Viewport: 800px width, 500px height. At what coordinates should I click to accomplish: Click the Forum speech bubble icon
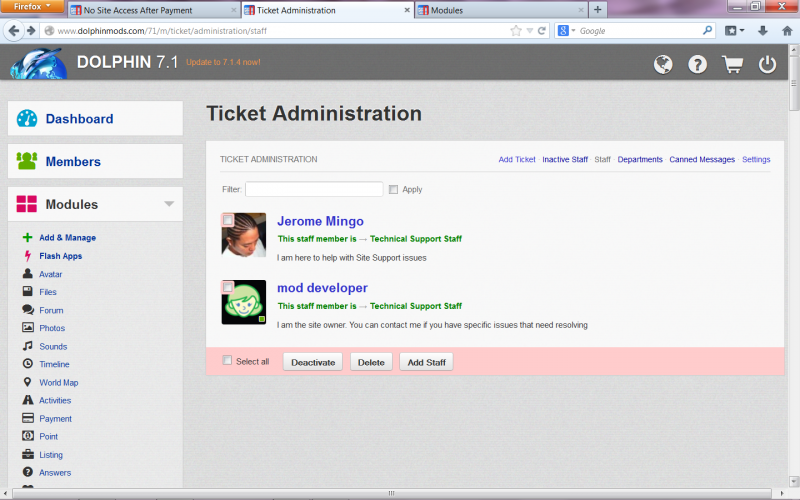28,310
